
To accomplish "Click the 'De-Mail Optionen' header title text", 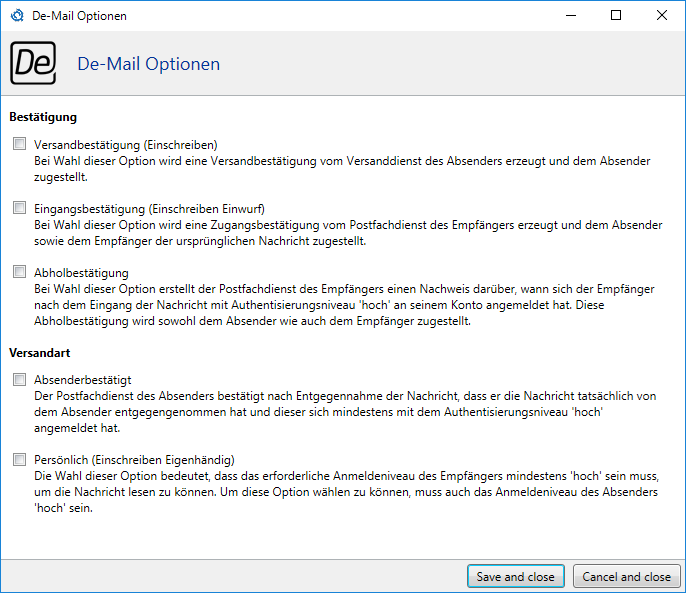I will [x=149, y=64].
